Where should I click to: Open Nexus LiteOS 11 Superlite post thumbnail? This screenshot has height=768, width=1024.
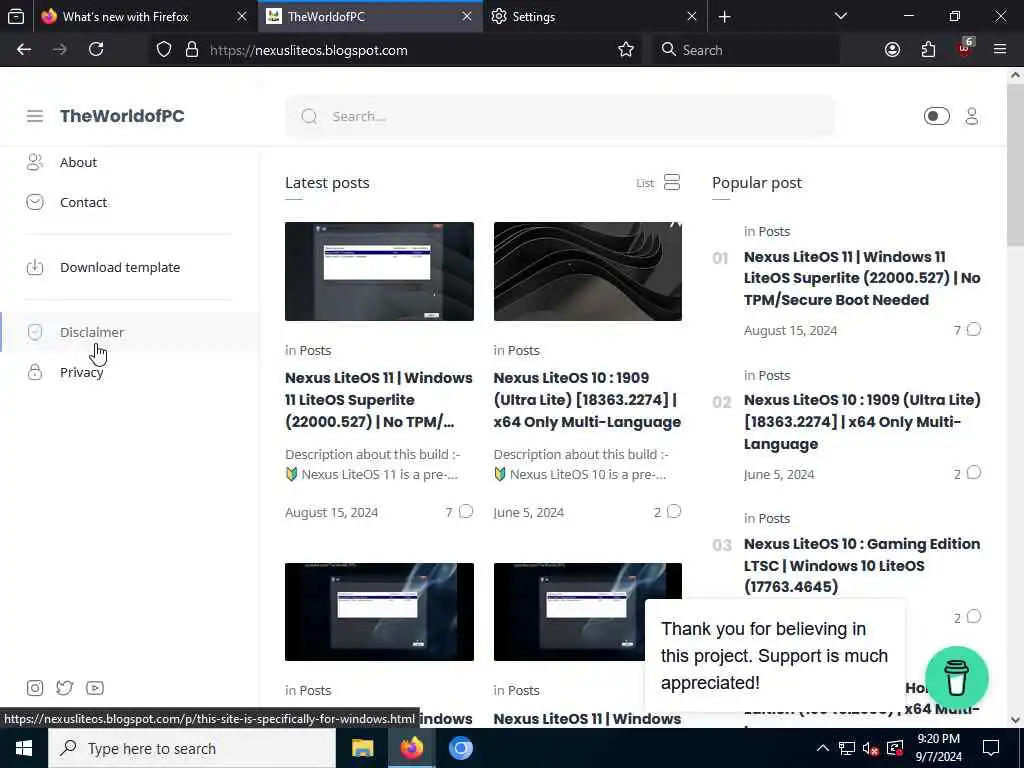point(379,271)
